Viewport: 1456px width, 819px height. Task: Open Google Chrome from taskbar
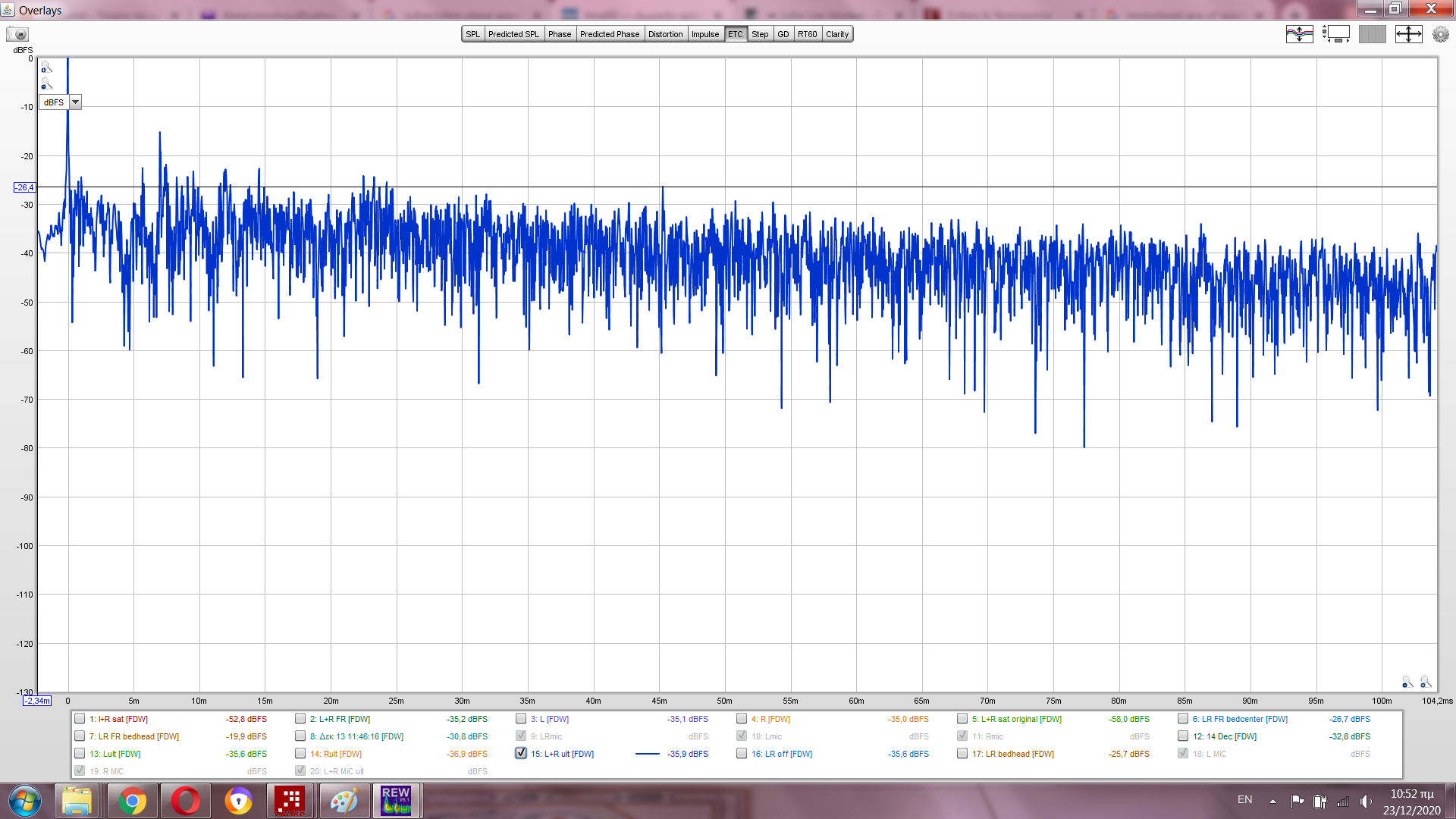132,801
